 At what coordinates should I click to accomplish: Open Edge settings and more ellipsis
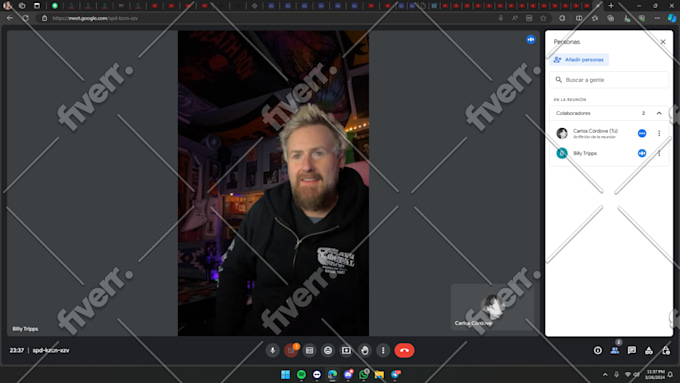657,18
